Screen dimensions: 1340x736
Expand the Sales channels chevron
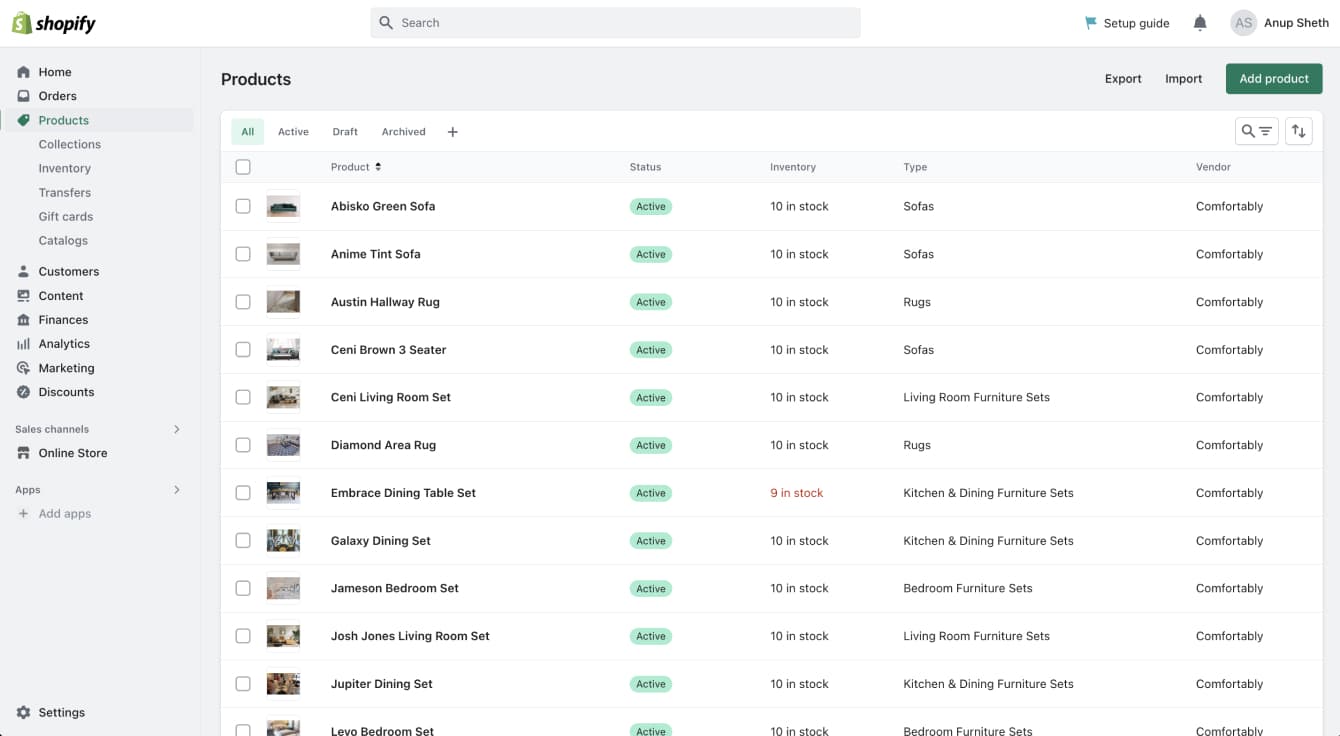(x=177, y=429)
